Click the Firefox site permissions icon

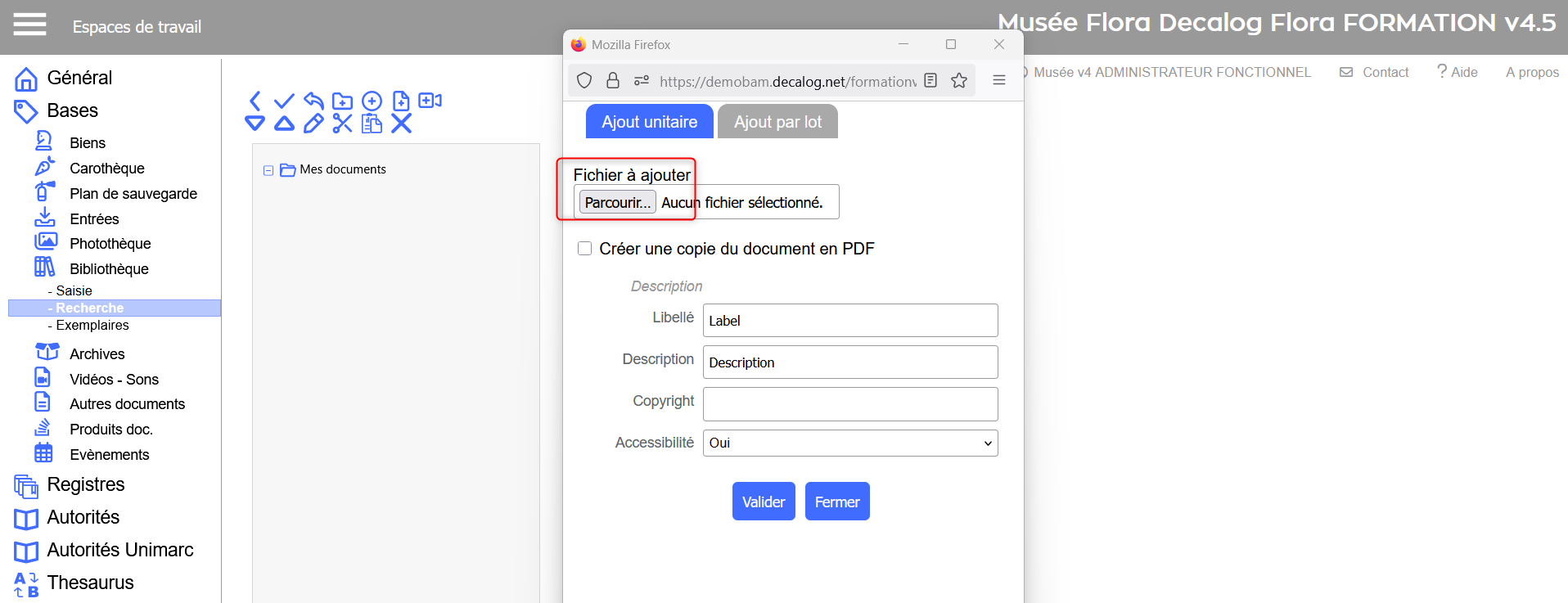click(642, 80)
